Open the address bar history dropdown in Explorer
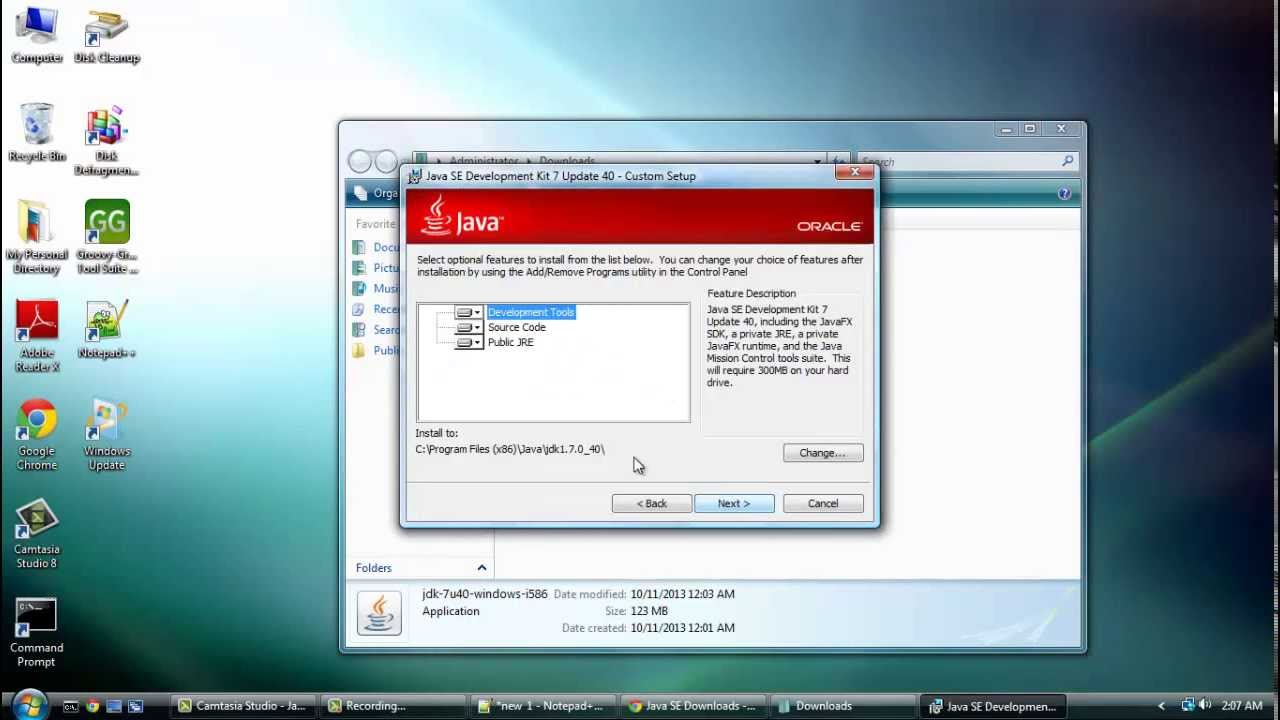This screenshot has width=1280, height=720. (818, 161)
